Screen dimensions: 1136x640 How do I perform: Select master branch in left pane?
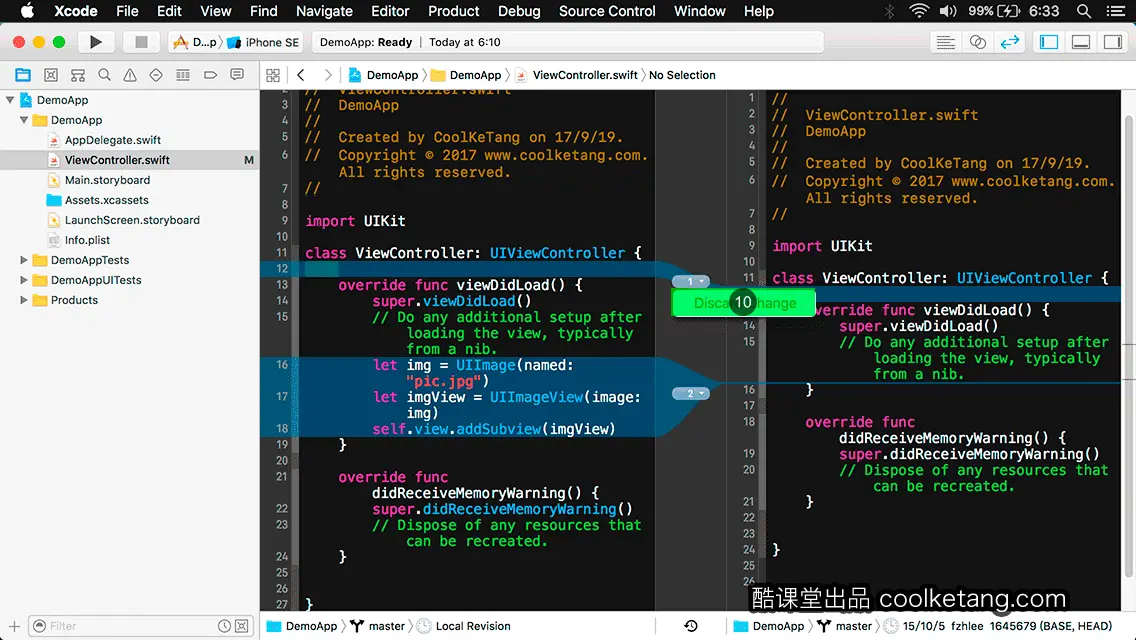pos(378,626)
